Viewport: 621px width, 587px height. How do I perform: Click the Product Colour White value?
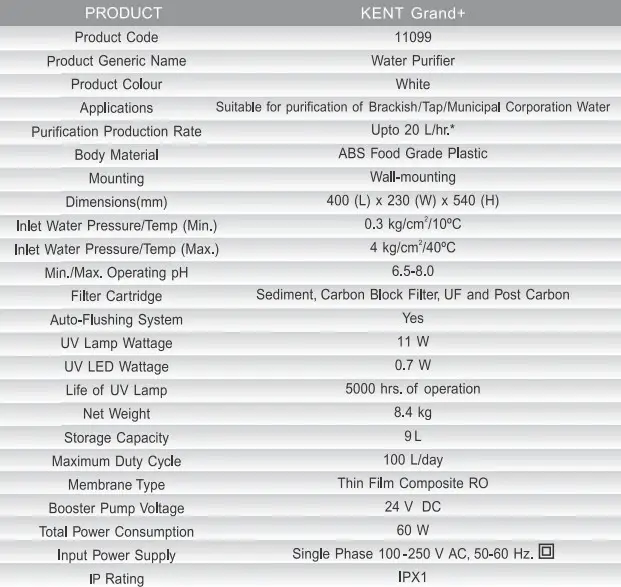(412, 84)
